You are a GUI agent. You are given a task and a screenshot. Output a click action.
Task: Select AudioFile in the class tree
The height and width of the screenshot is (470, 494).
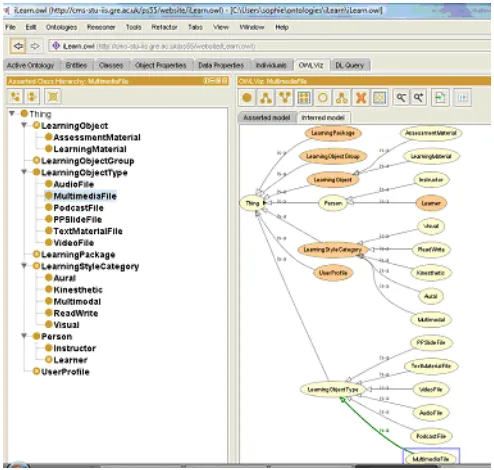point(74,184)
